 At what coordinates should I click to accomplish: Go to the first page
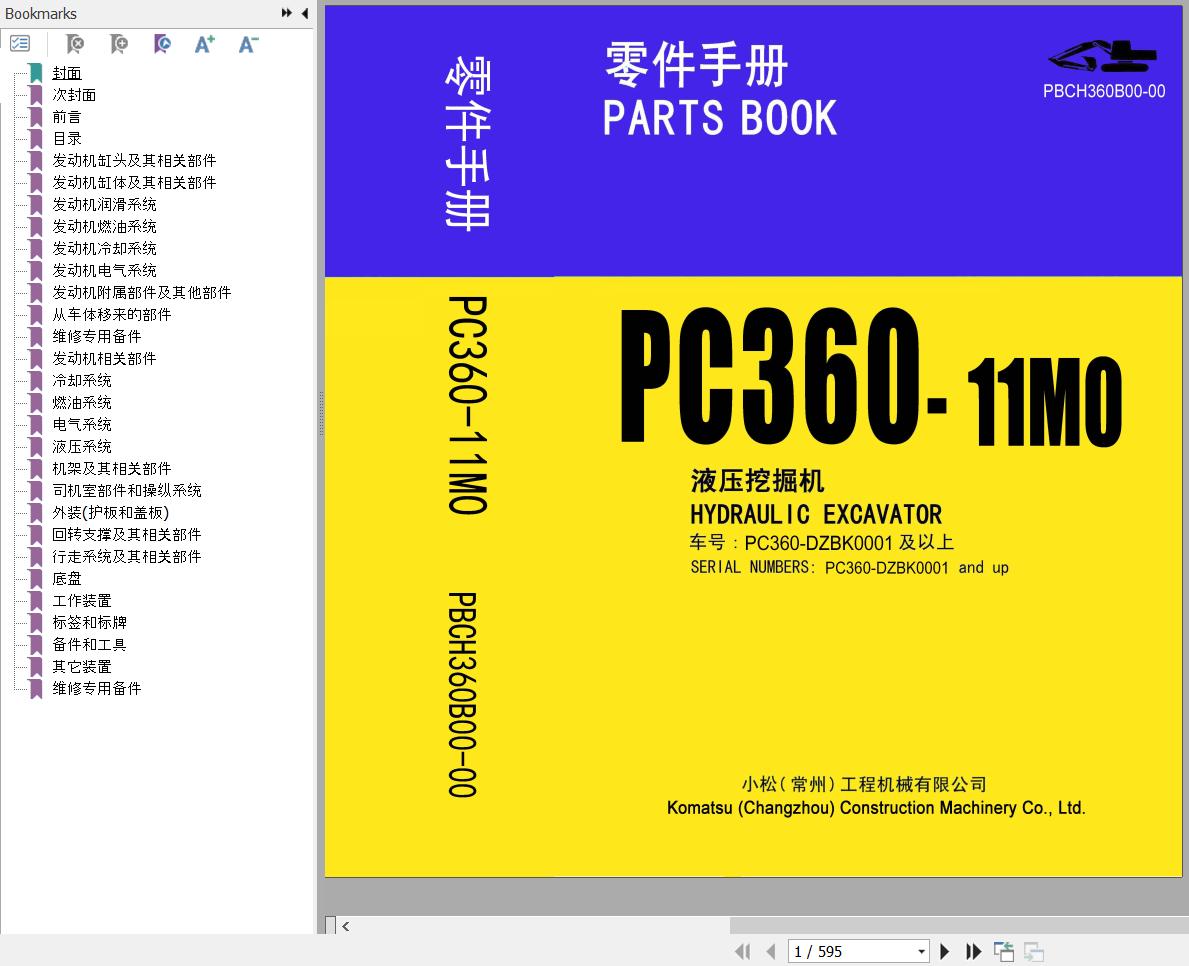[x=742, y=951]
